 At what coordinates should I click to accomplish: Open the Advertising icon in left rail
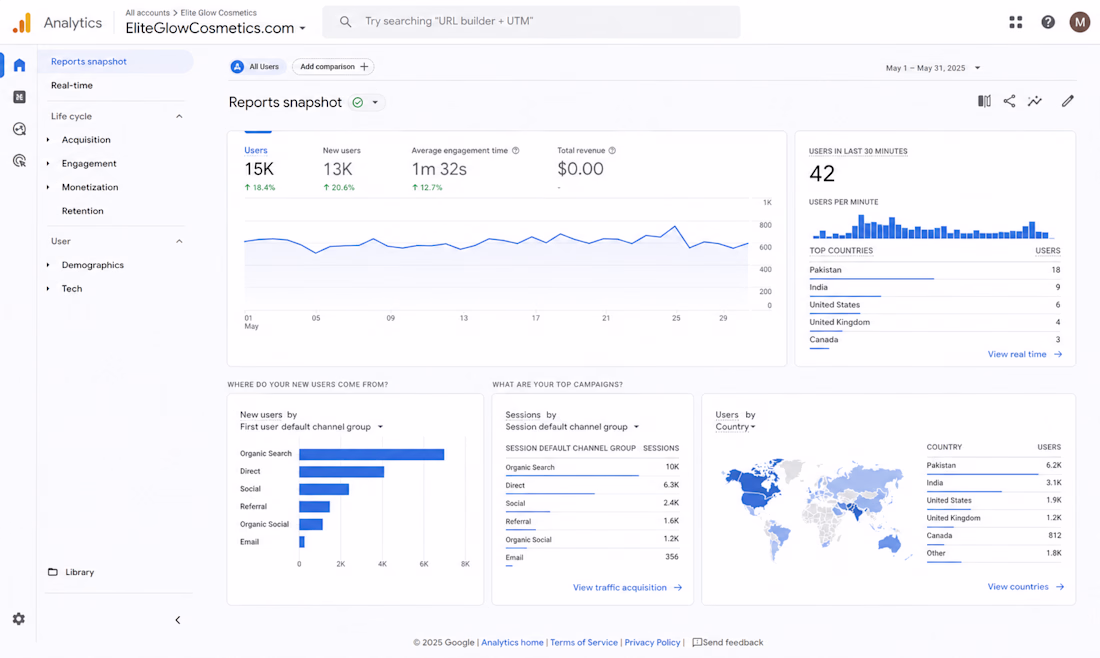tap(20, 161)
